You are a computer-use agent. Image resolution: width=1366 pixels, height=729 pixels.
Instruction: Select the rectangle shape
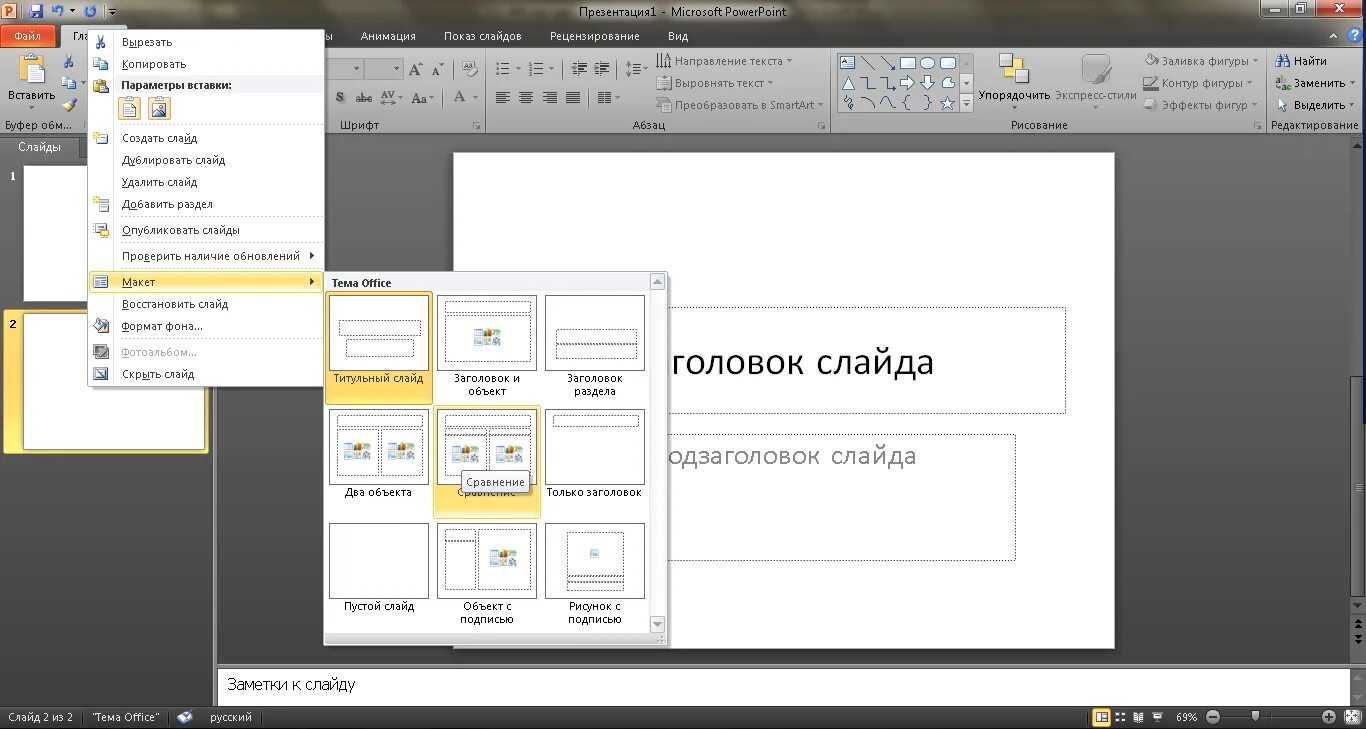point(907,62)
